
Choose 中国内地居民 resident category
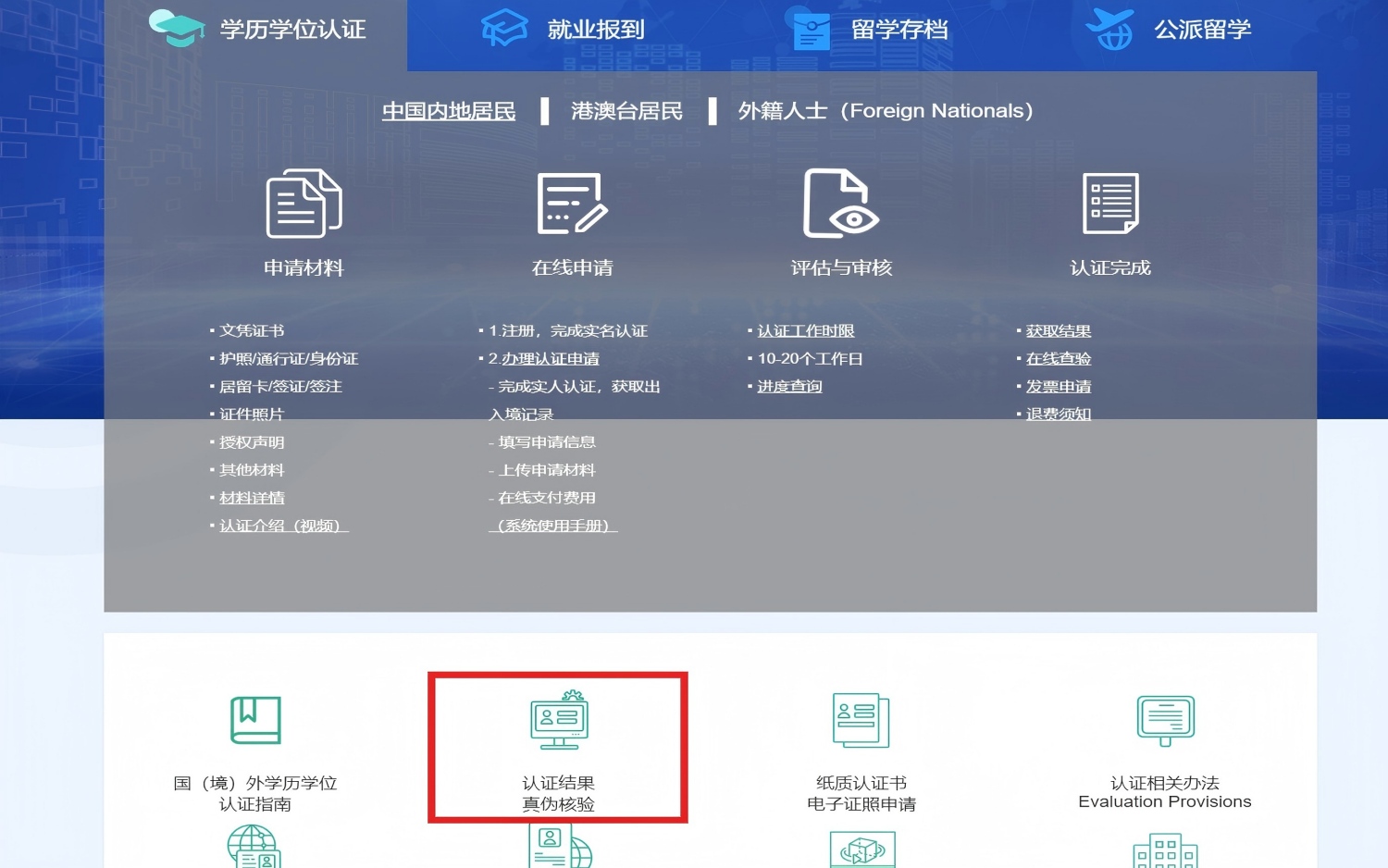tap(449, 111)
